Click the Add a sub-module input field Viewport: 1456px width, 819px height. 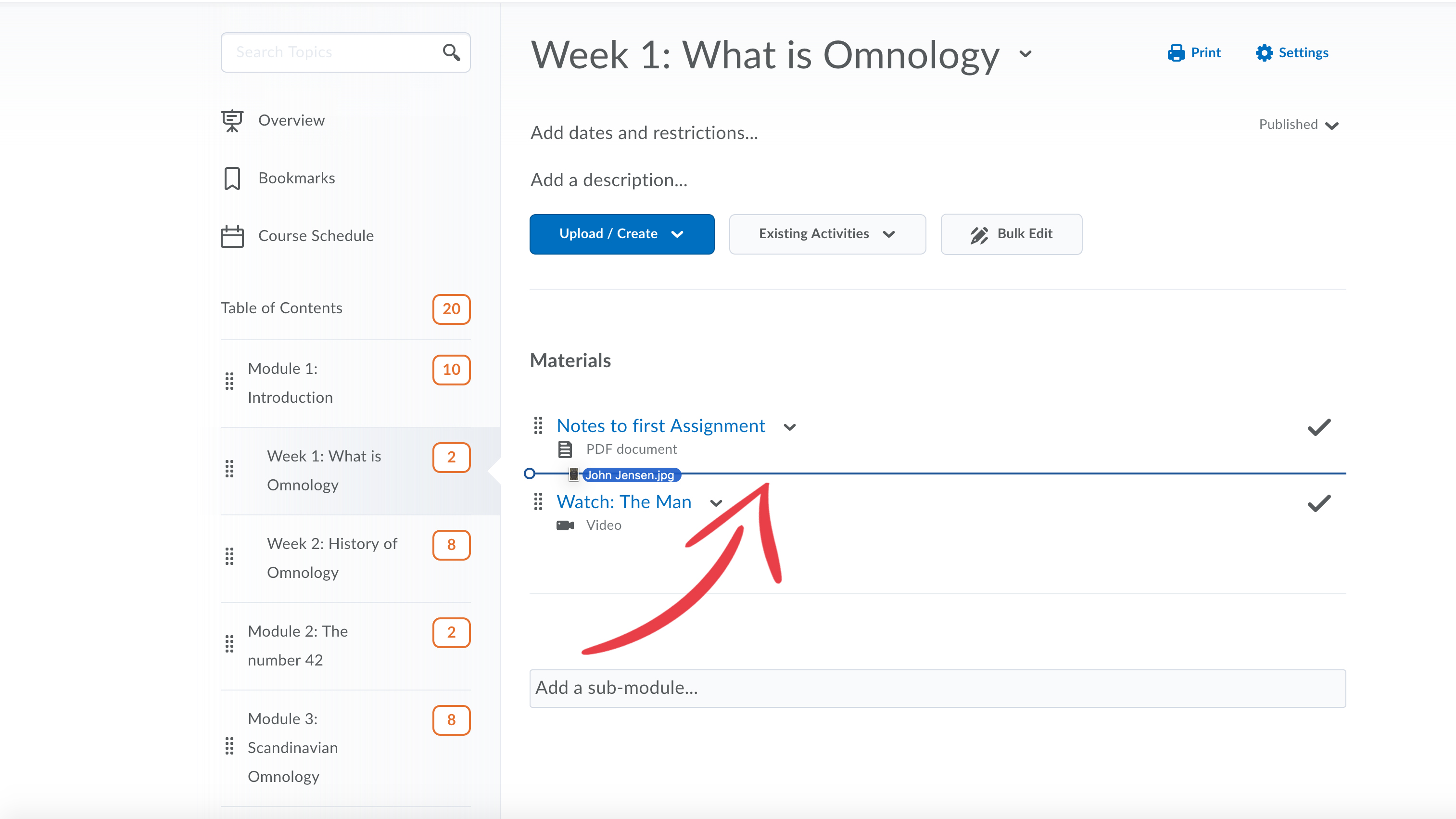937,688
